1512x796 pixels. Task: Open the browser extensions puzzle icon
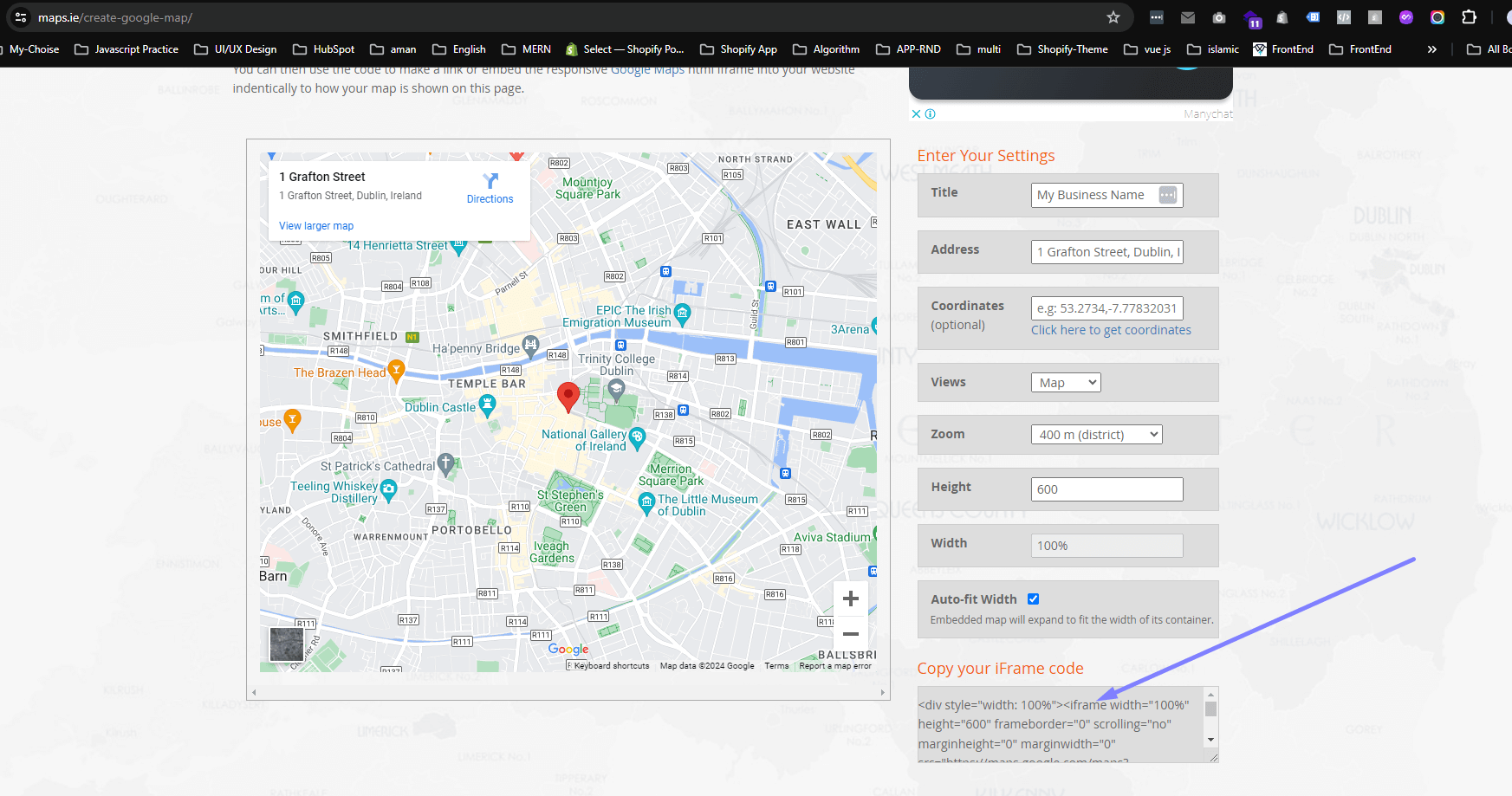coord(1469,17)
